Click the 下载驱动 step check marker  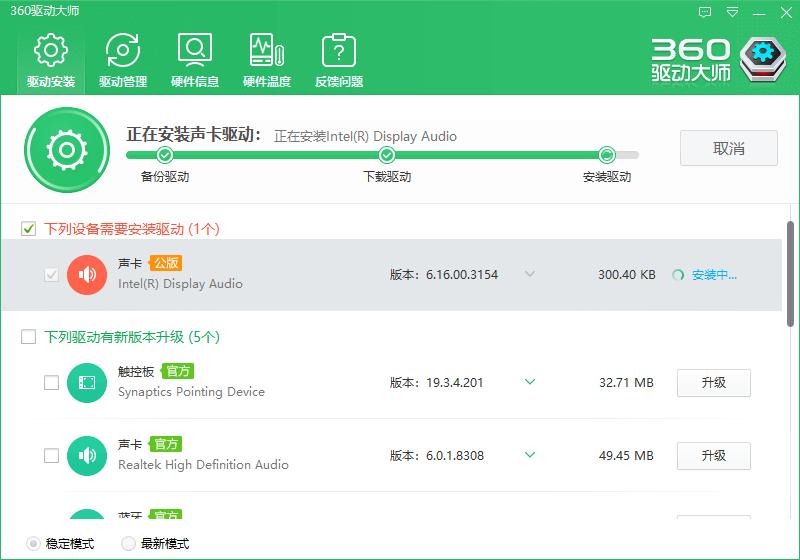point(387,155)
